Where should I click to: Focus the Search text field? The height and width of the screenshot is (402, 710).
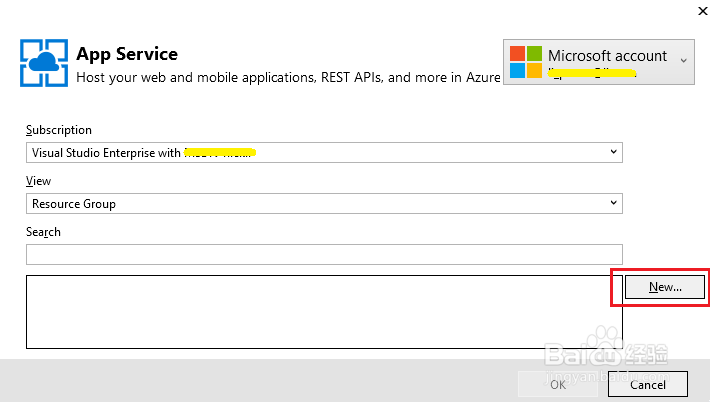324,254
